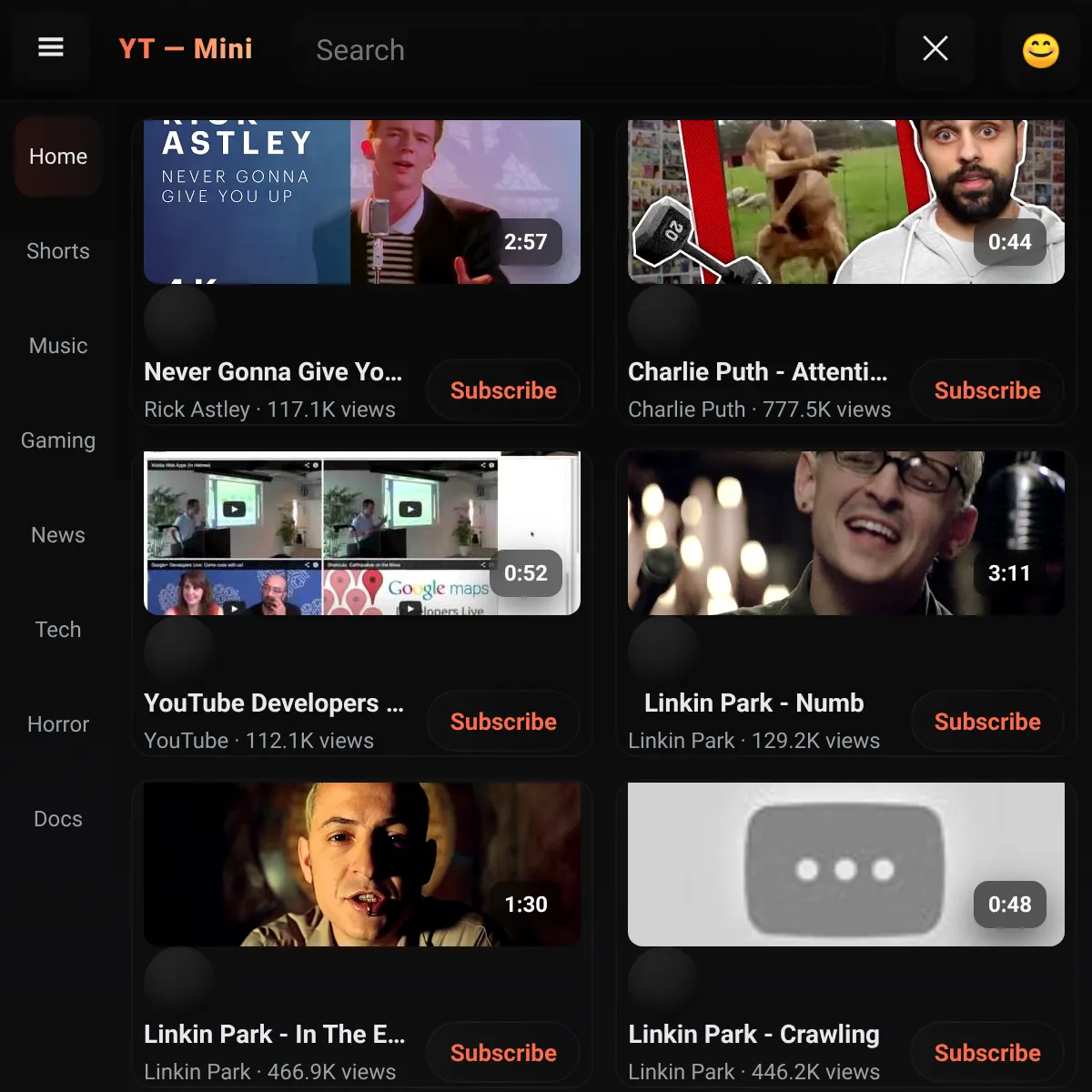Click the 1:30 duration badge
Viewport: 1092px width, 1092px height.
[526, 905]
